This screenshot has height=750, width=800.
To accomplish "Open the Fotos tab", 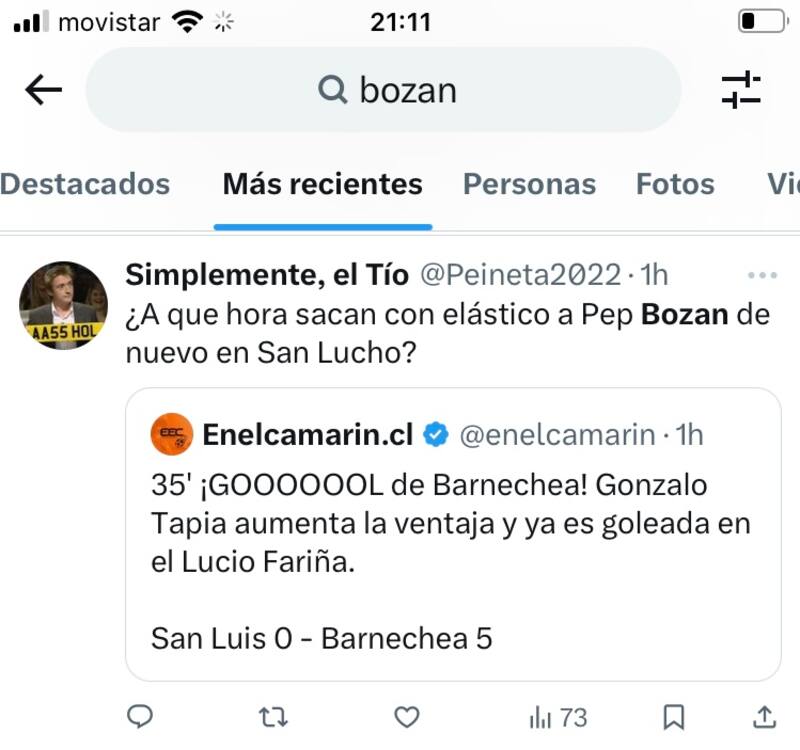I will click(675, 184).
